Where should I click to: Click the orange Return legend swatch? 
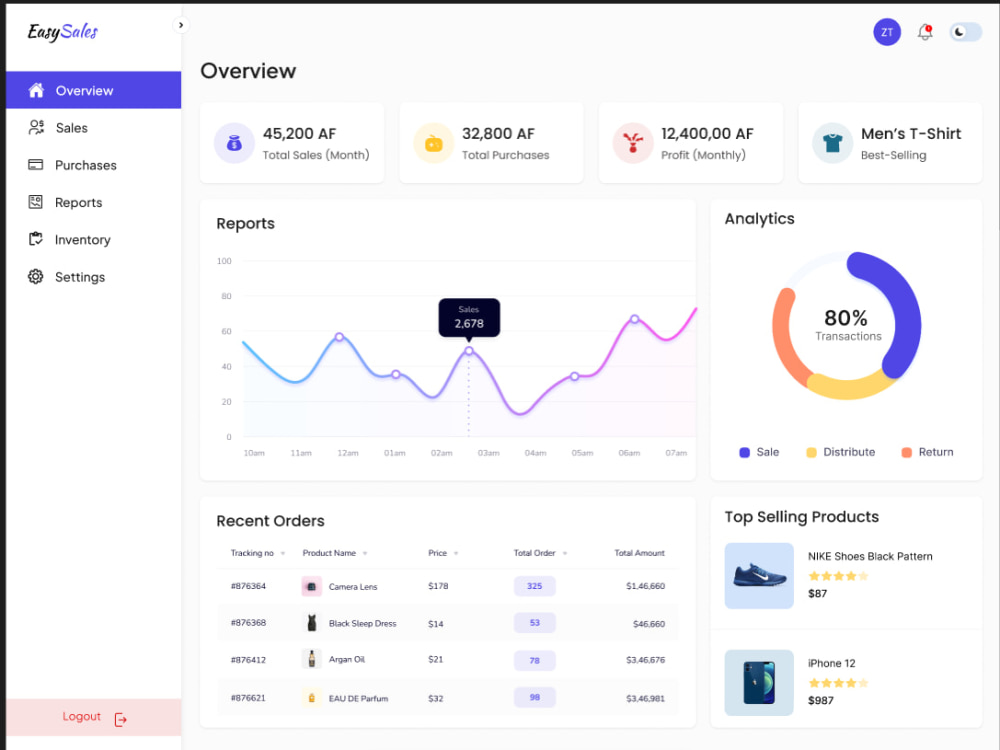click(x=906, y=453)
